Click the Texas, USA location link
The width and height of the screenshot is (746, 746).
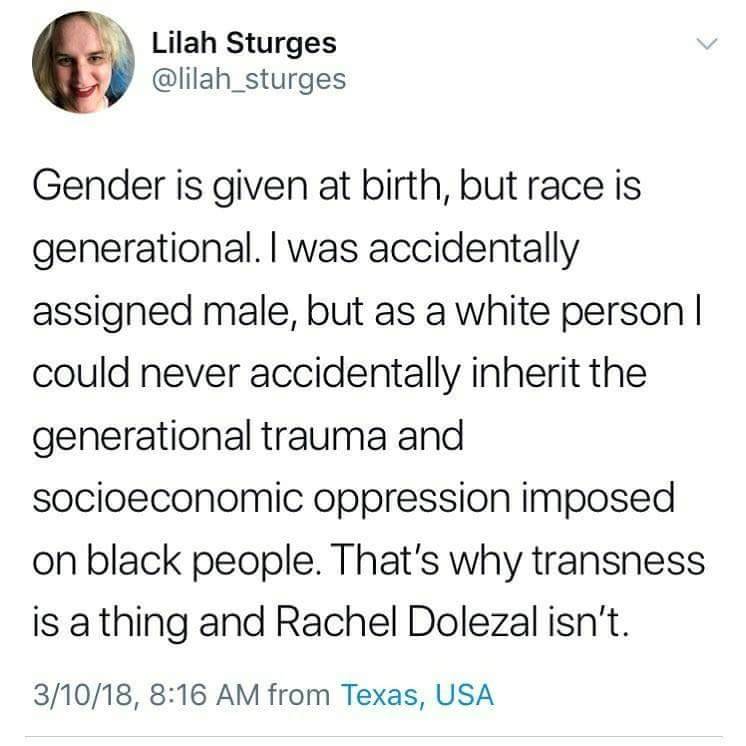(417, 695)
